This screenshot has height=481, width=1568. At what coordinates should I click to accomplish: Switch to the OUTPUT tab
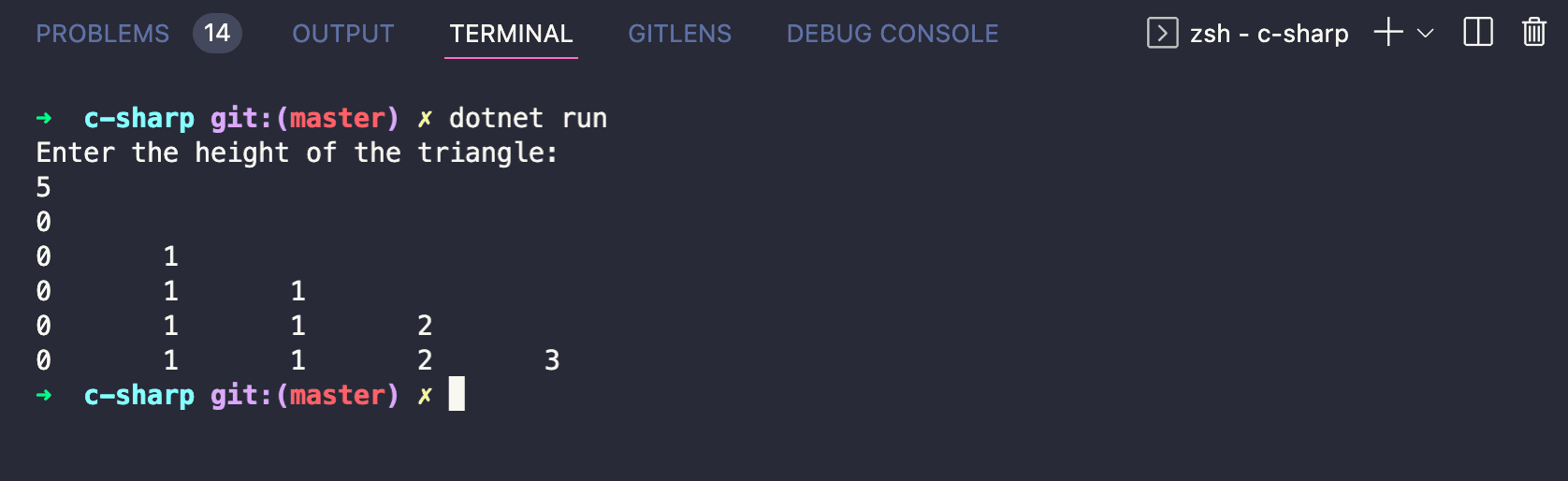pyautogui.click(x=343, y=34)
